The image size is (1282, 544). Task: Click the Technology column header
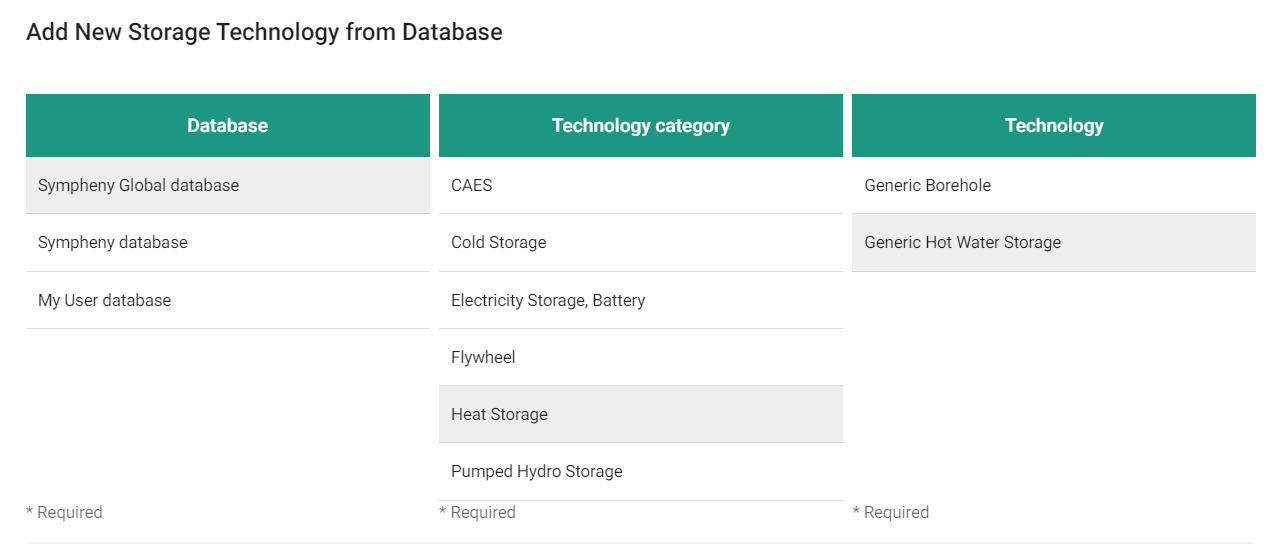pos(1054,125)
